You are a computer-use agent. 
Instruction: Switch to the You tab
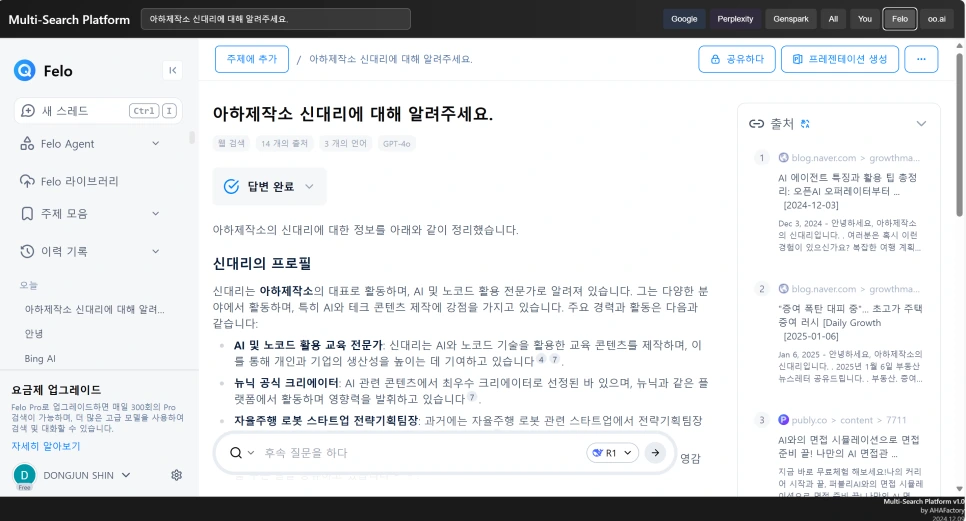click(x=865, y=19)
